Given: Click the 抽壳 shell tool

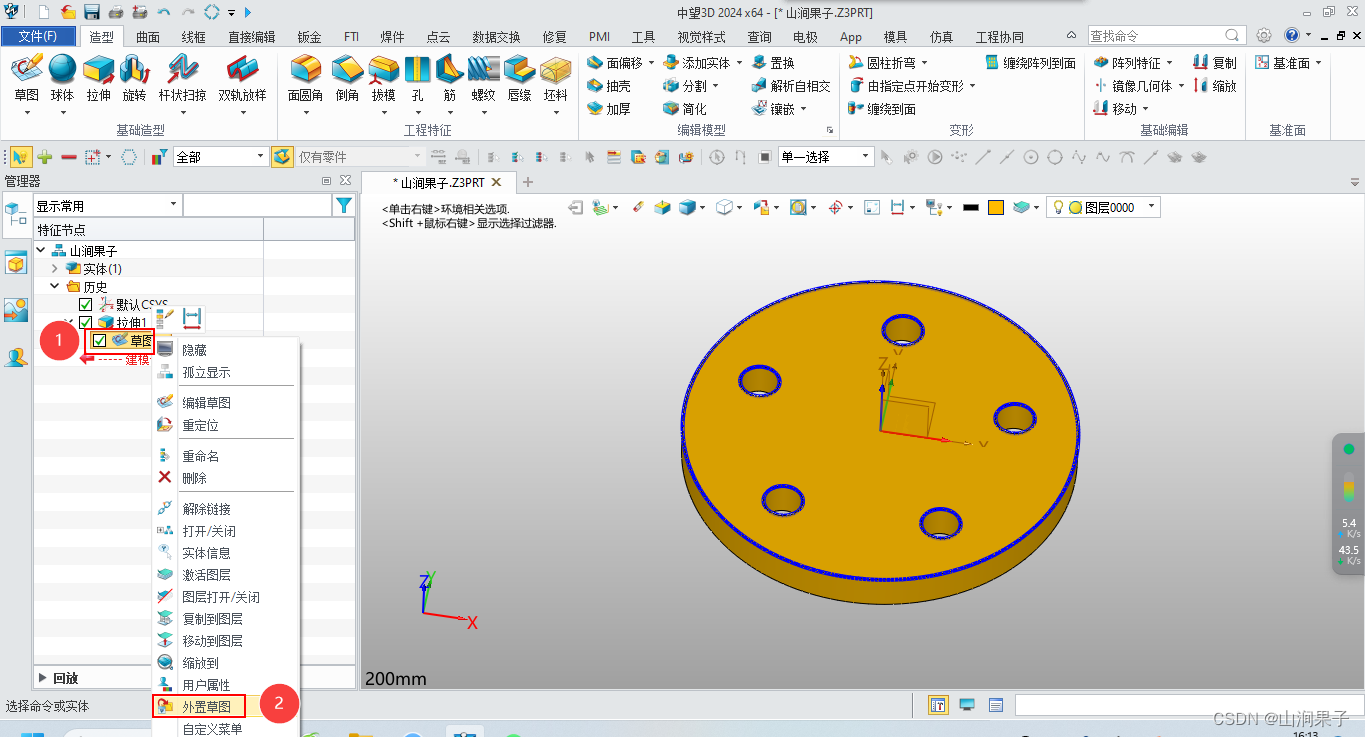Looking at the screenshot, I should (609, 86).
